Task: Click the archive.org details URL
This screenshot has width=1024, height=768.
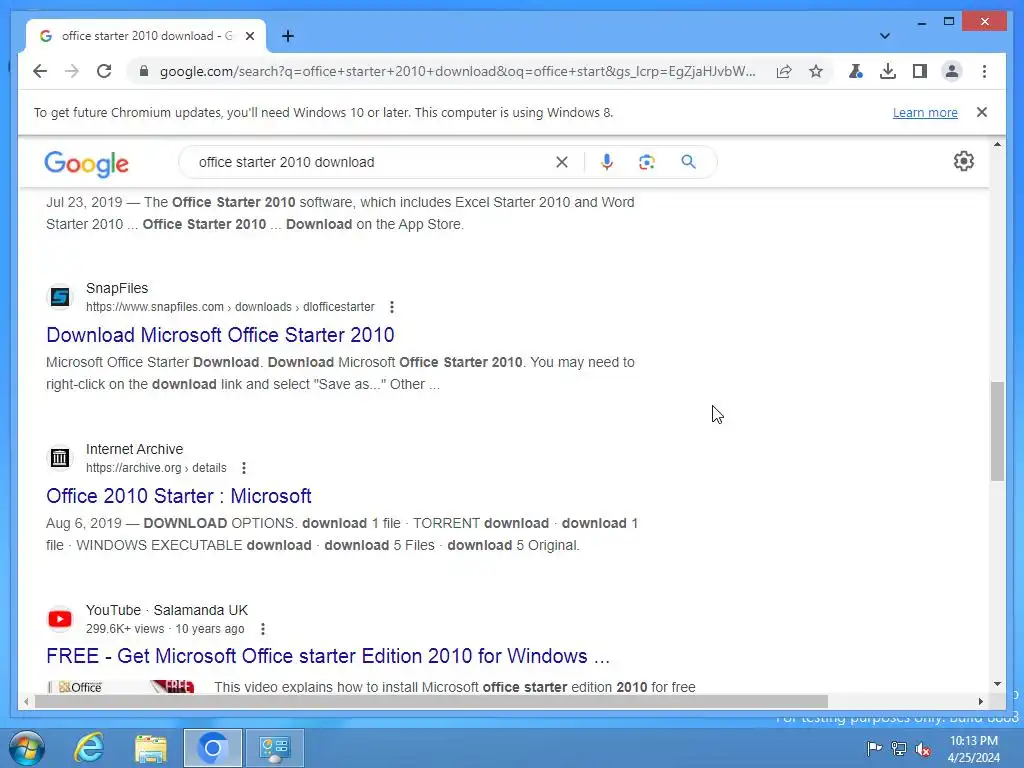Action: click(156, 468)
